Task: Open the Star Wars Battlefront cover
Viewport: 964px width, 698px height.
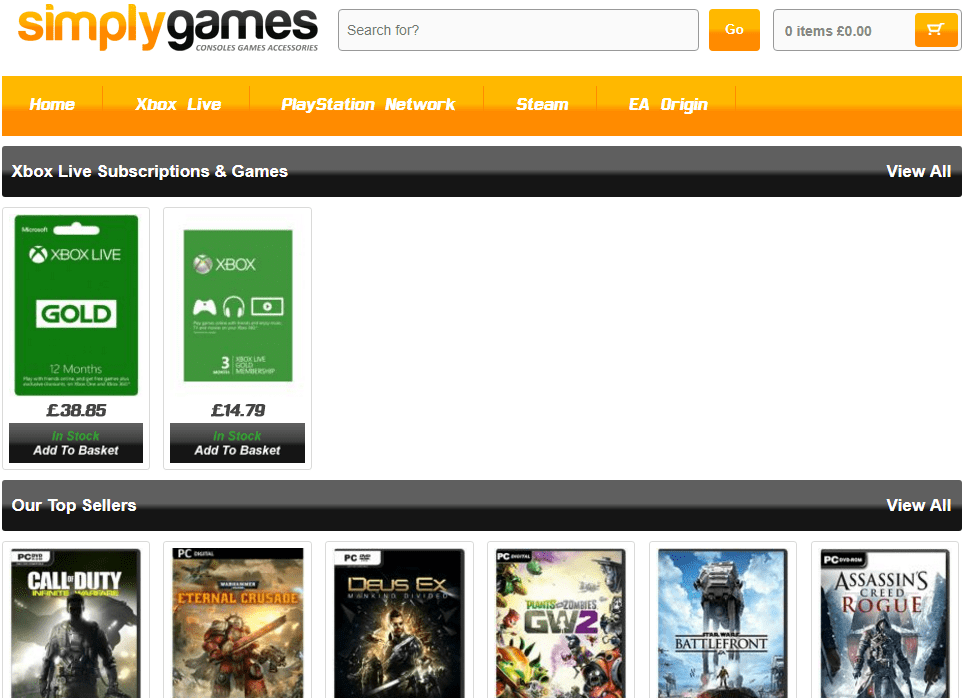Action: (x=722, y=624)
